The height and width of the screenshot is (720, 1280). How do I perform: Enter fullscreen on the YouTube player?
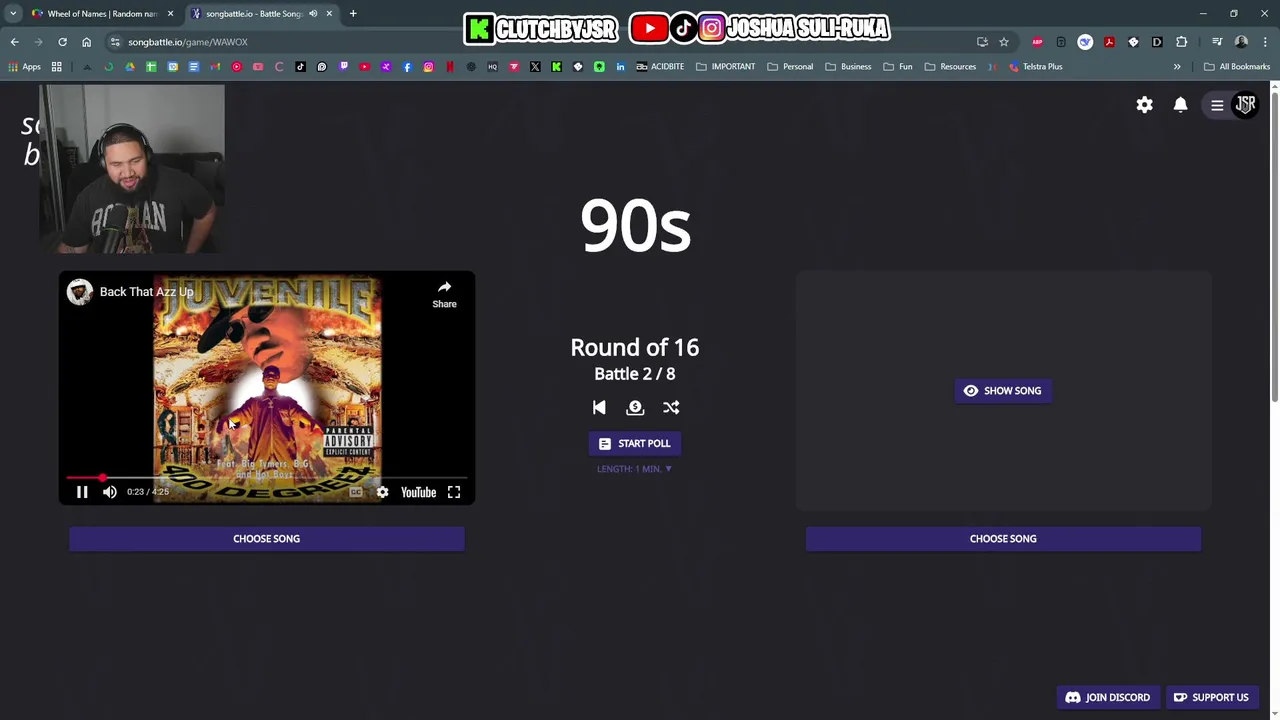click(x=454, y=492)
